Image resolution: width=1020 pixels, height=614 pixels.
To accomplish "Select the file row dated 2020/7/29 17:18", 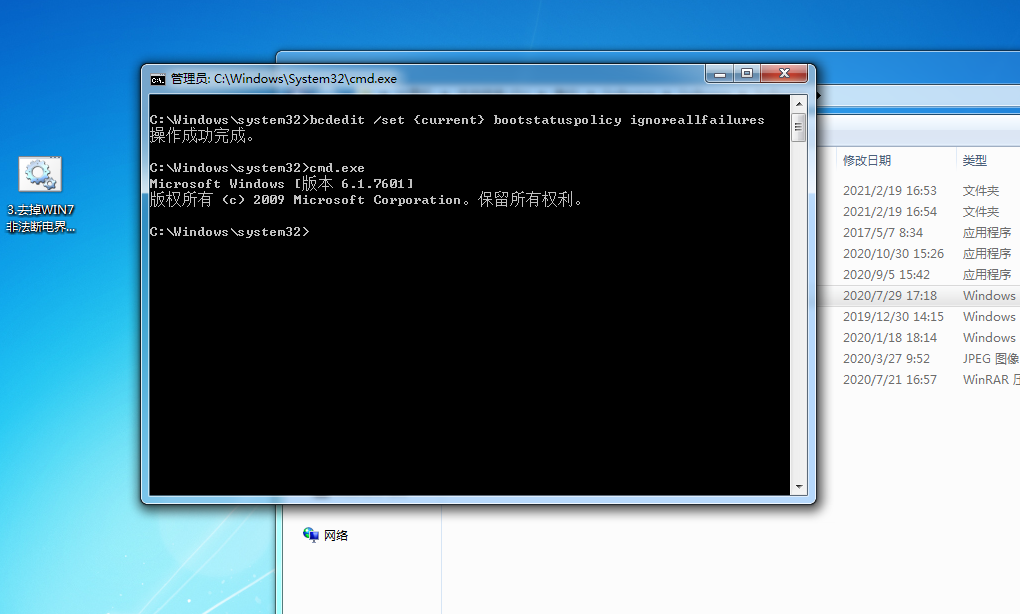I will [890, 296].
